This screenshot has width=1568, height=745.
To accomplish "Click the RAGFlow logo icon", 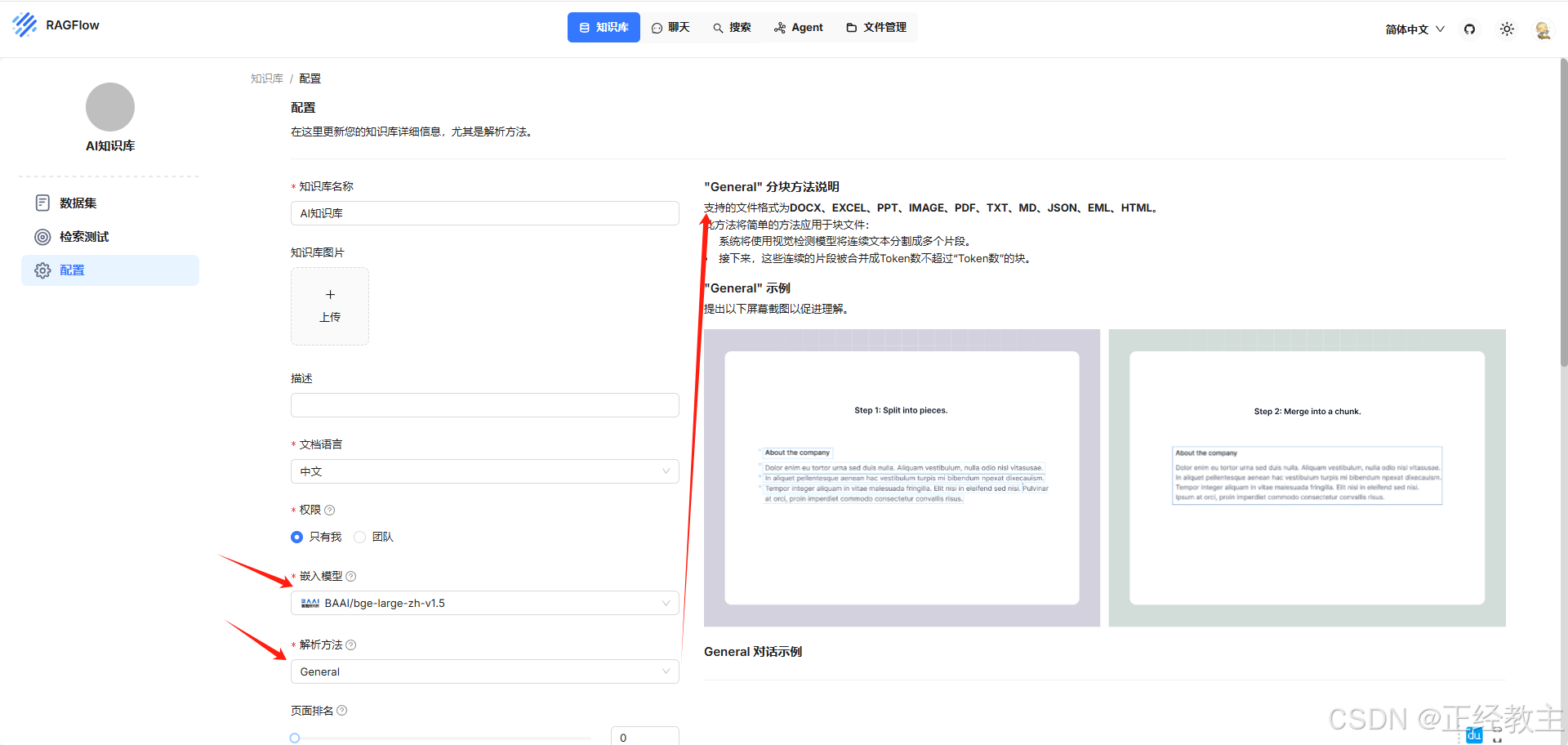I will click(x=25, y=25).
